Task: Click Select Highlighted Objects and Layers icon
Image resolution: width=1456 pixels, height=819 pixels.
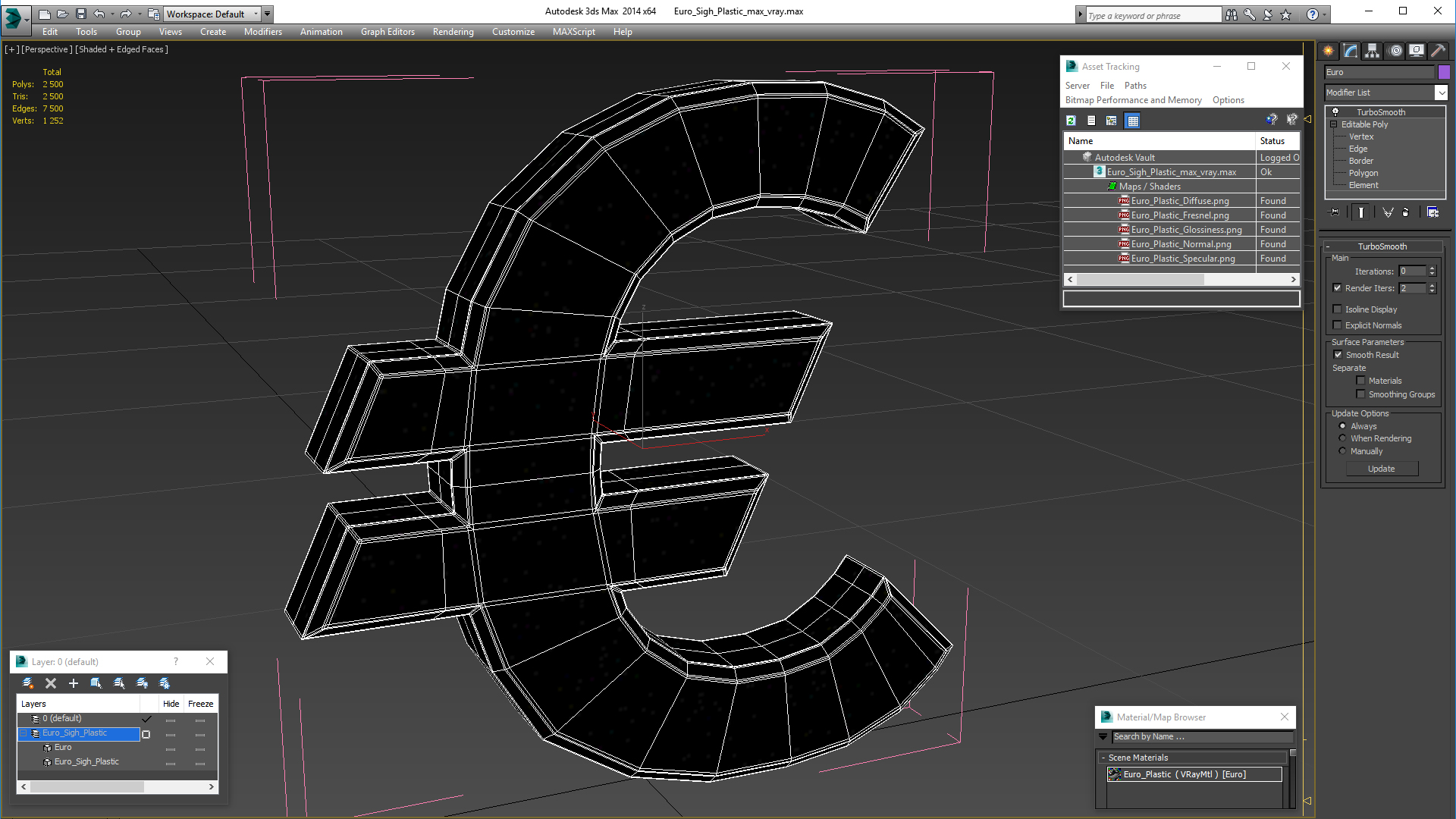Action: (96, 683)
